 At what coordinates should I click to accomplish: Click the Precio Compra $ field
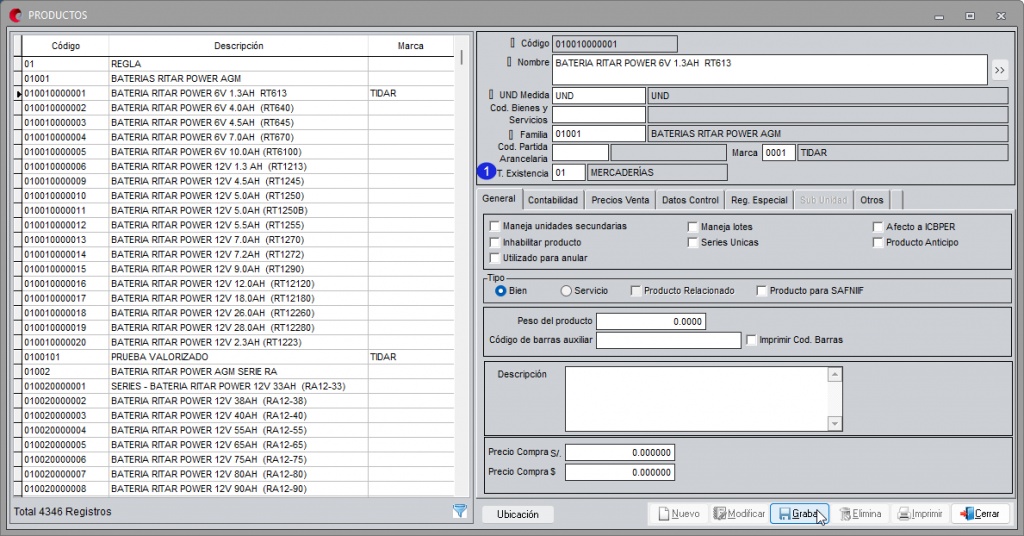point(620,472)
